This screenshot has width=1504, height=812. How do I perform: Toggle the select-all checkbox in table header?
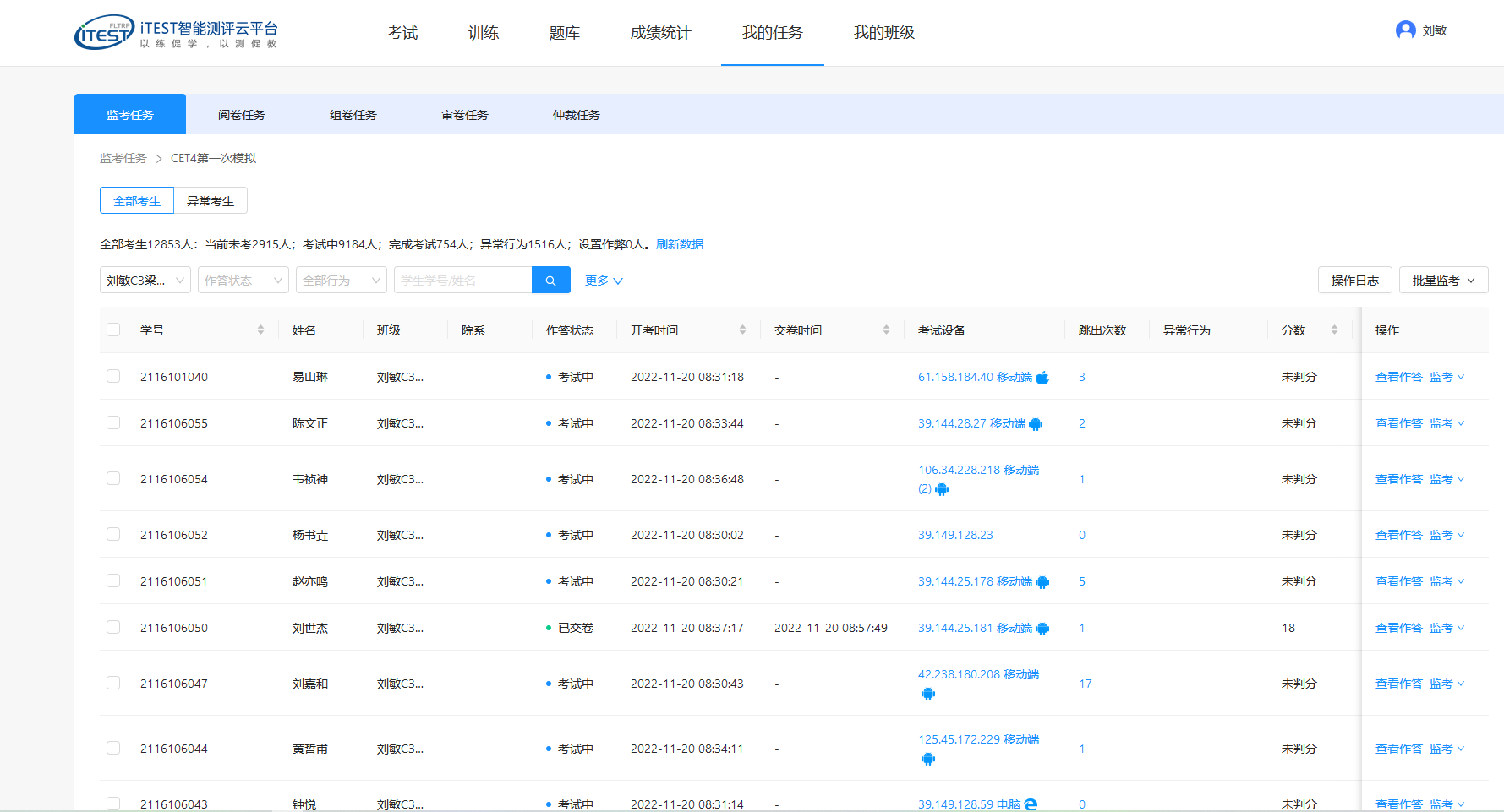(113, 330)
